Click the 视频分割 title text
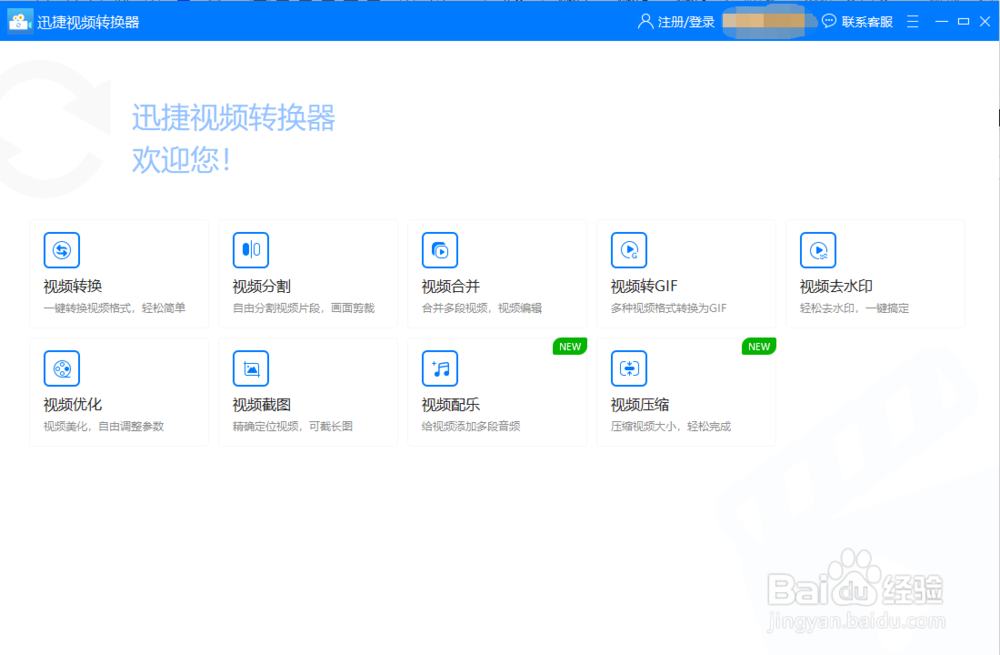The height and width of the screenshot is (655, 1000). tap(262, 286)
